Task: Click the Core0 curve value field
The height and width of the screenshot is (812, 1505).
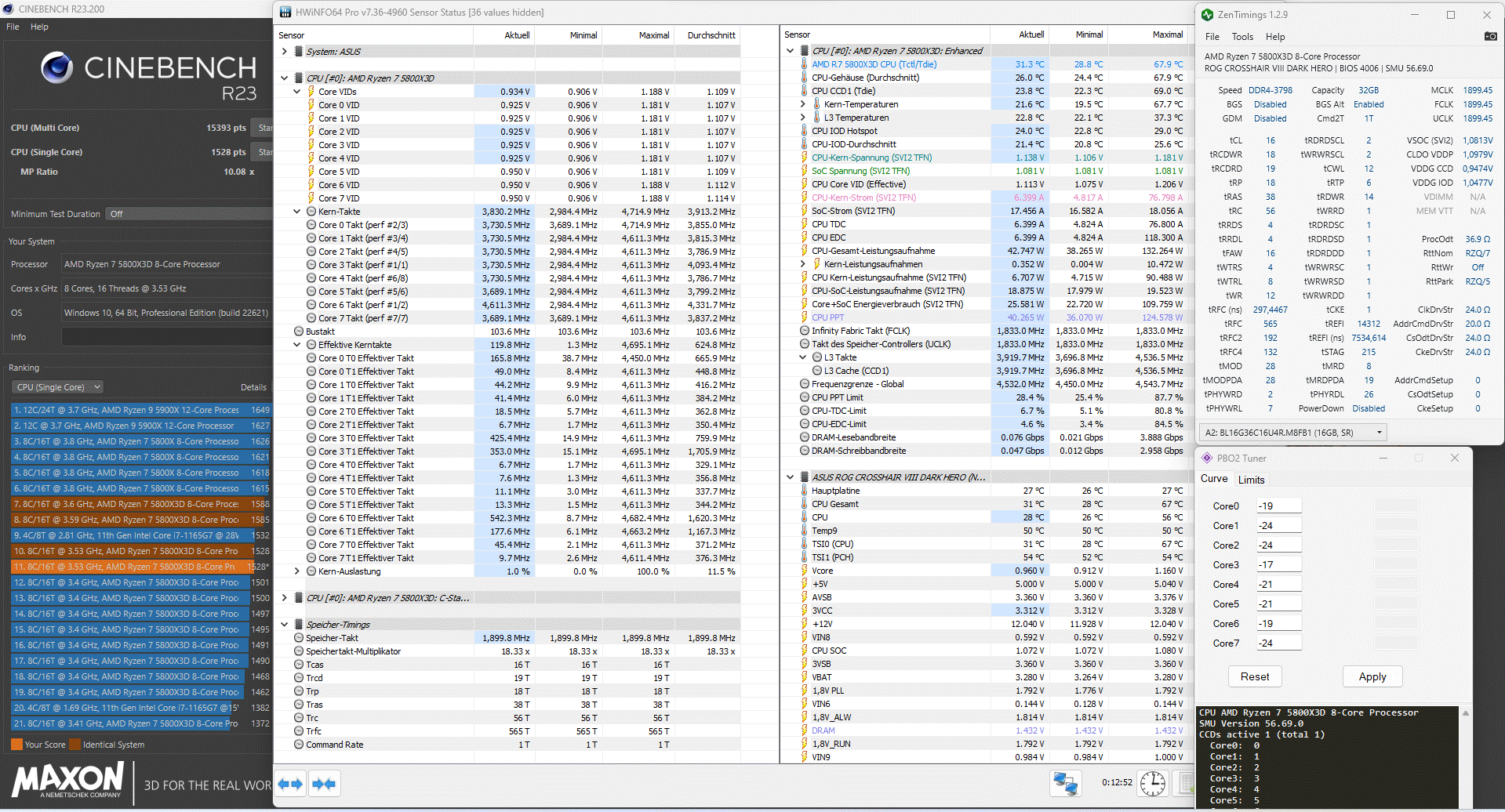Action: 1278,506
